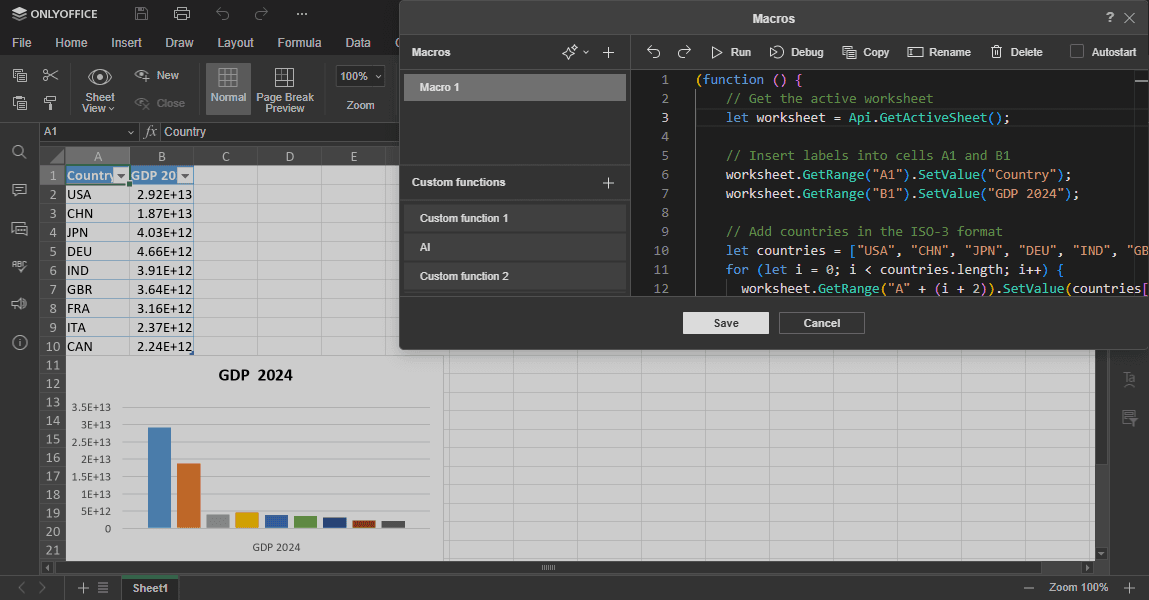Zoom out using status bar minus
Viewport: 1149px width, 600px height.
(x=1029, y=588)
